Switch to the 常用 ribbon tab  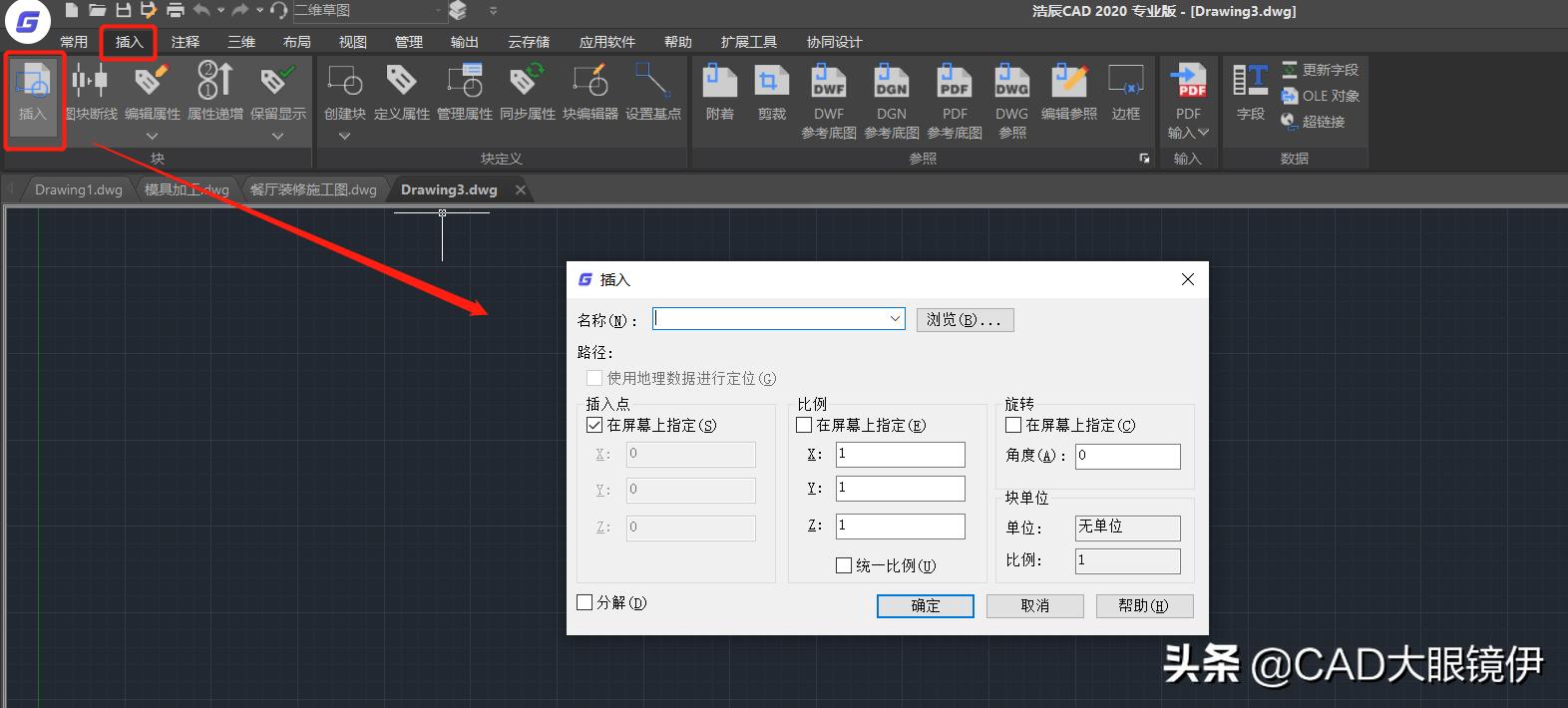[x=74, y=42]
